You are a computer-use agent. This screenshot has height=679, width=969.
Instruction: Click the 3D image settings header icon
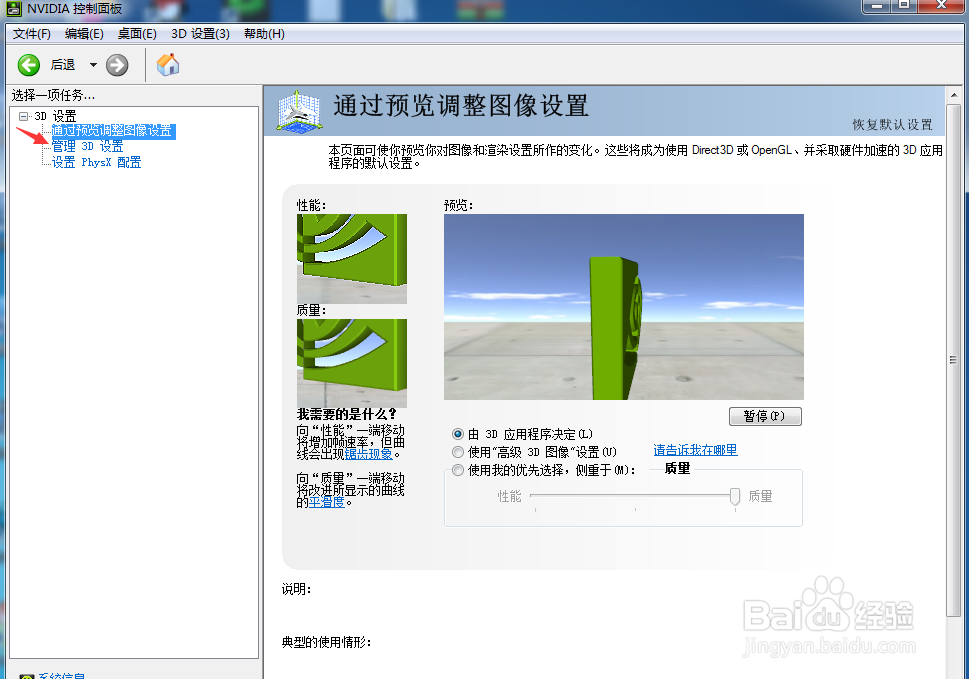pos(299,111)
